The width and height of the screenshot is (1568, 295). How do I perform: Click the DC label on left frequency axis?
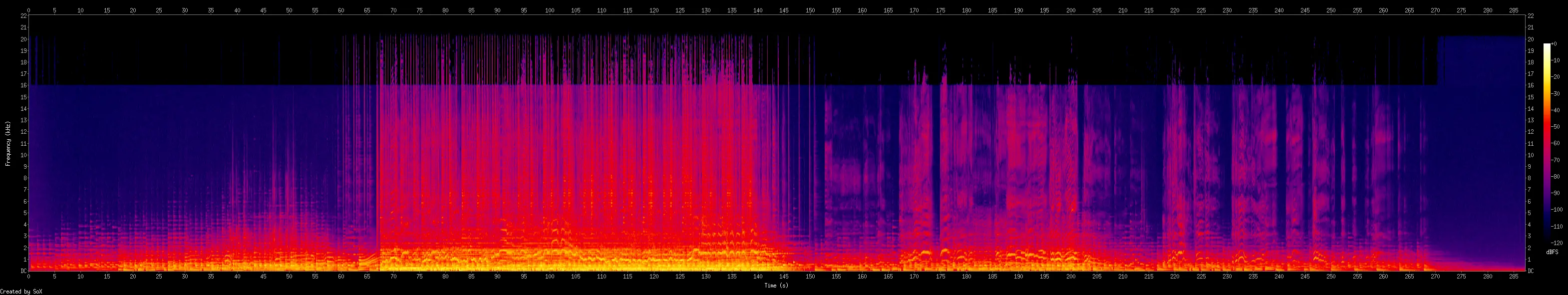tap(23, 271)
